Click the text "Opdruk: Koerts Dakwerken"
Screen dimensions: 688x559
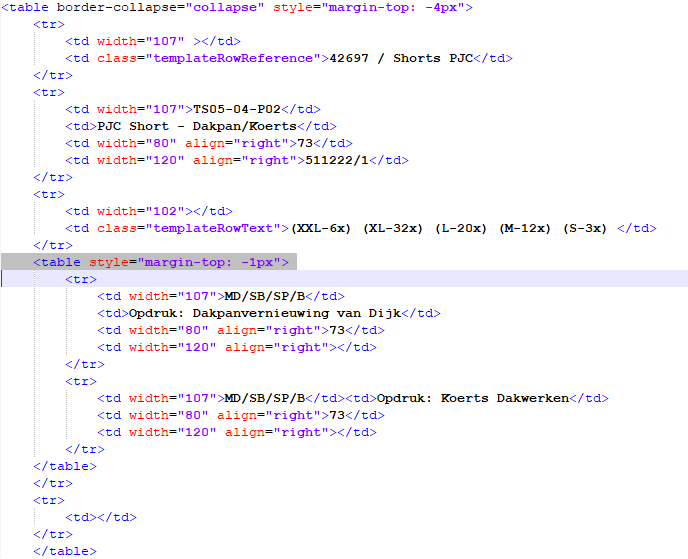pyautogui.click(x=473, y=398)
